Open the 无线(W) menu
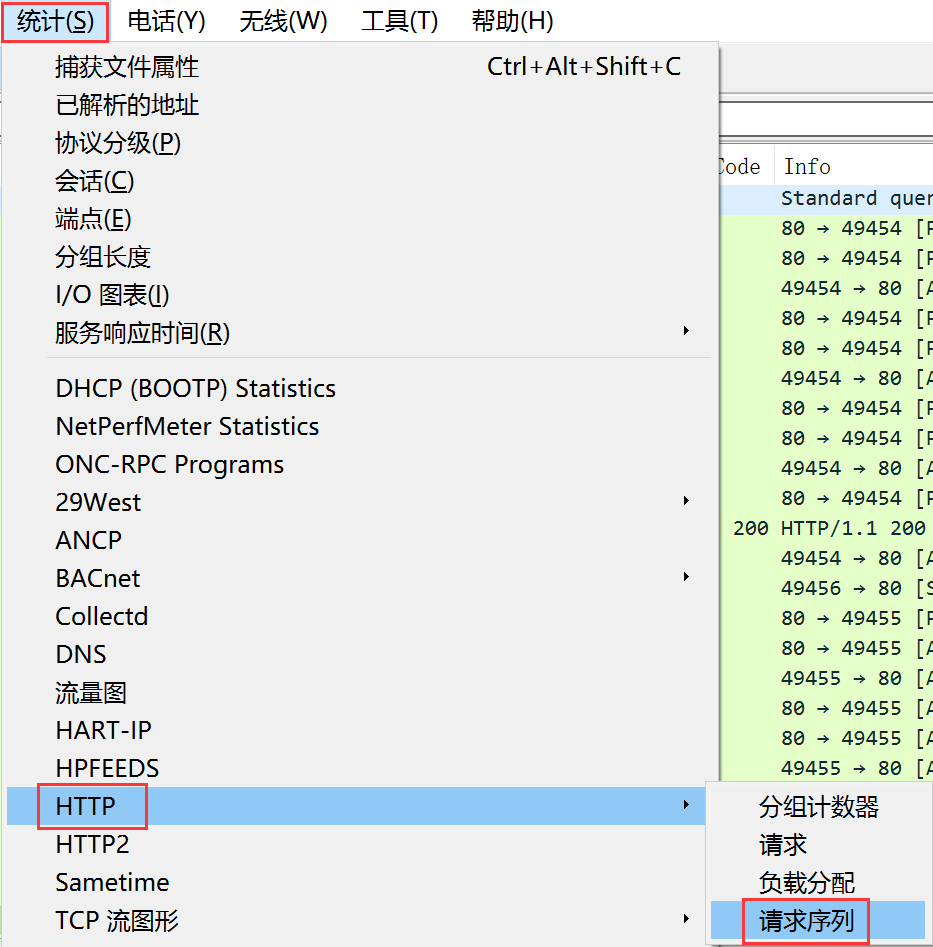 [283, 21]
